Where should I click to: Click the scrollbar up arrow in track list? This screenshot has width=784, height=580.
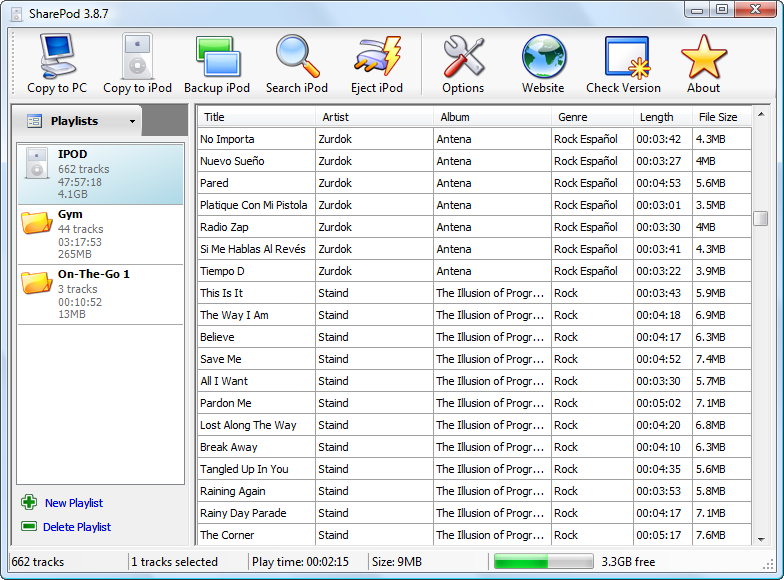pos(761,114)
